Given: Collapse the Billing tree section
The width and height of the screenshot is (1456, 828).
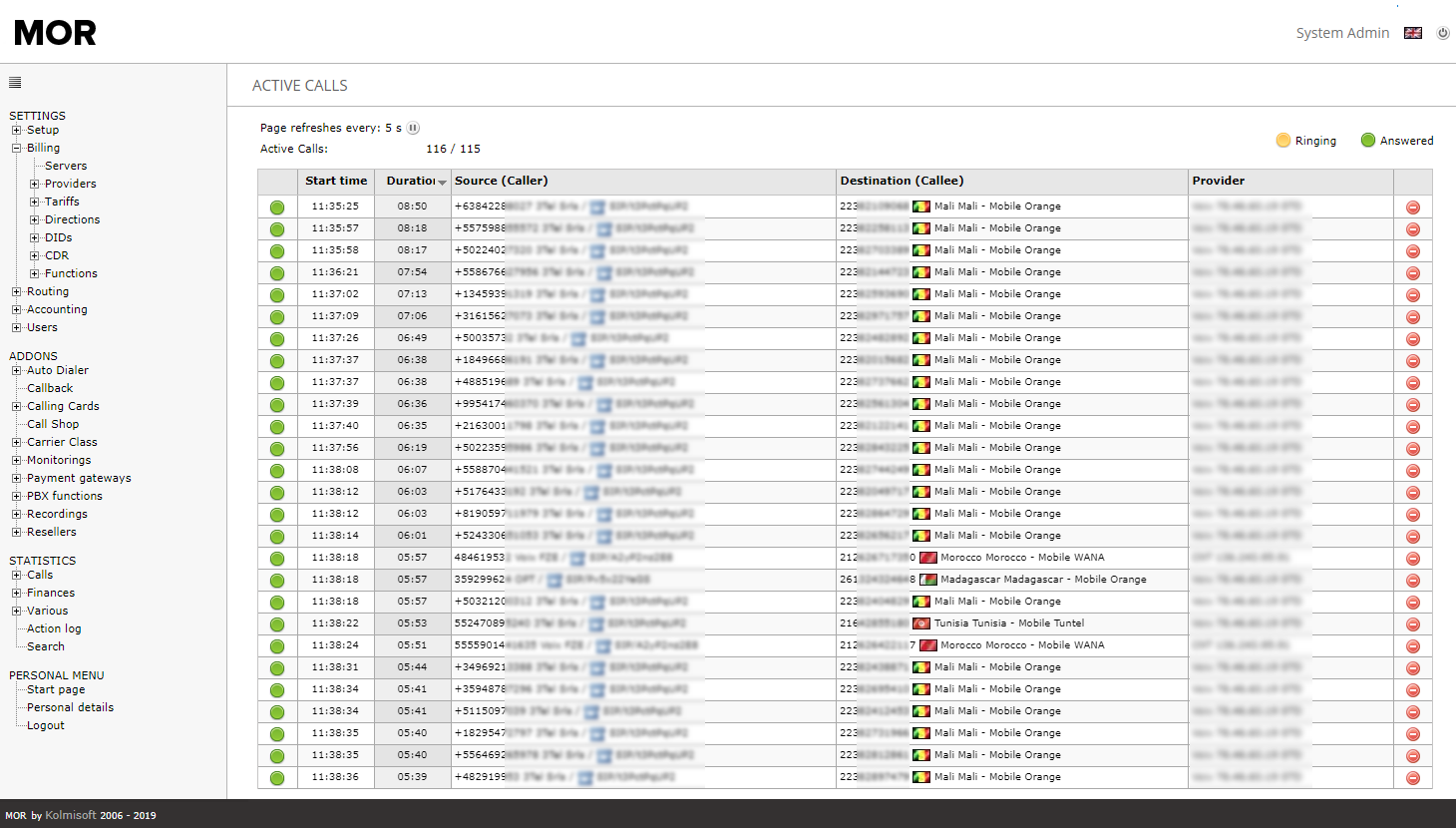Looking at the screenshot, I should [x=17, y=148].
